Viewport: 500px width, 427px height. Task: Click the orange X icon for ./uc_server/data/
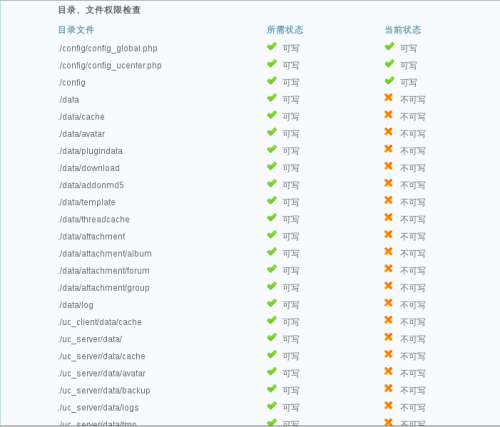pyautogui.click(x=388, y=337)
